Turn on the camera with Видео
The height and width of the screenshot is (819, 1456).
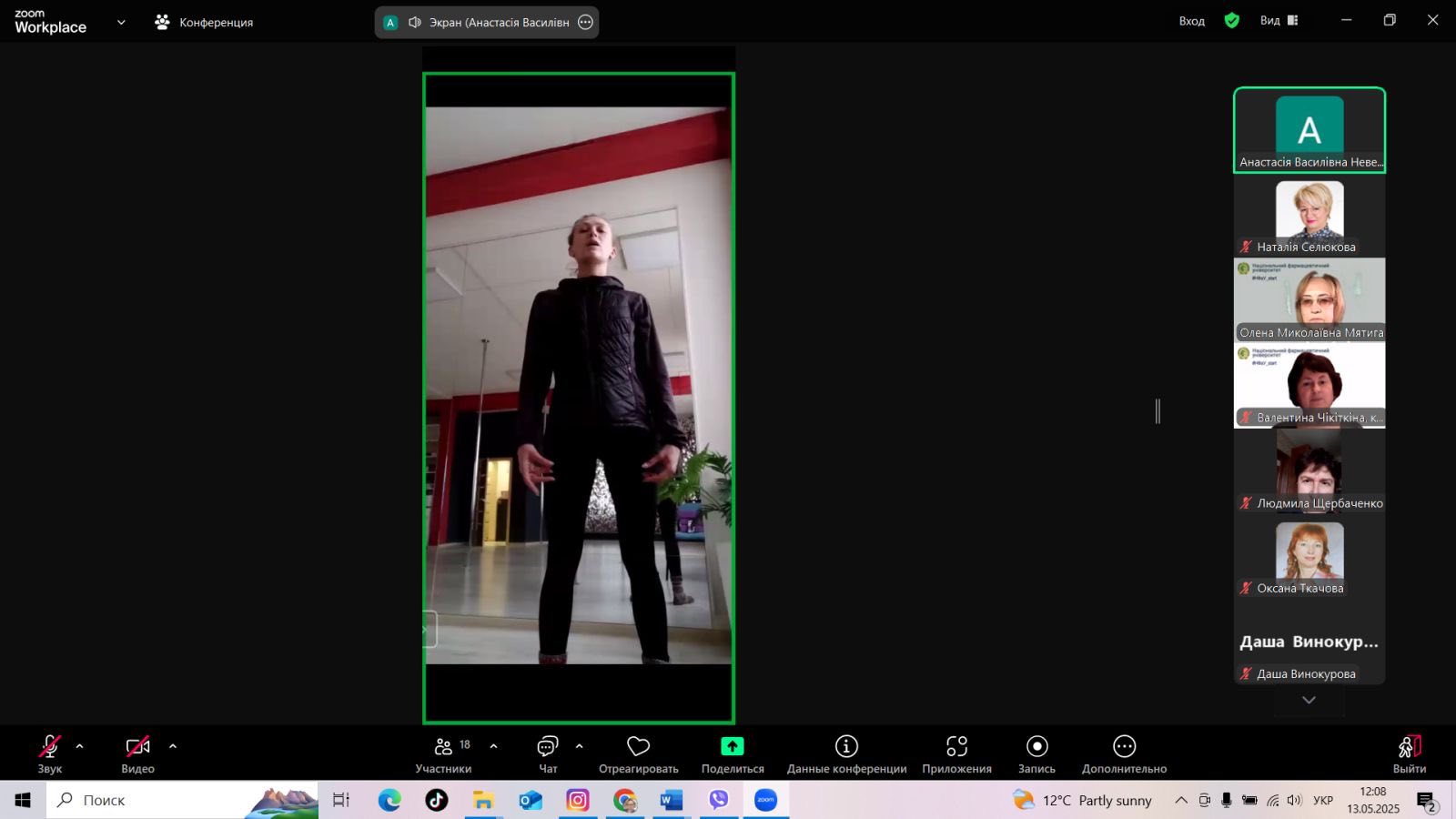click(x=137, y=754)
